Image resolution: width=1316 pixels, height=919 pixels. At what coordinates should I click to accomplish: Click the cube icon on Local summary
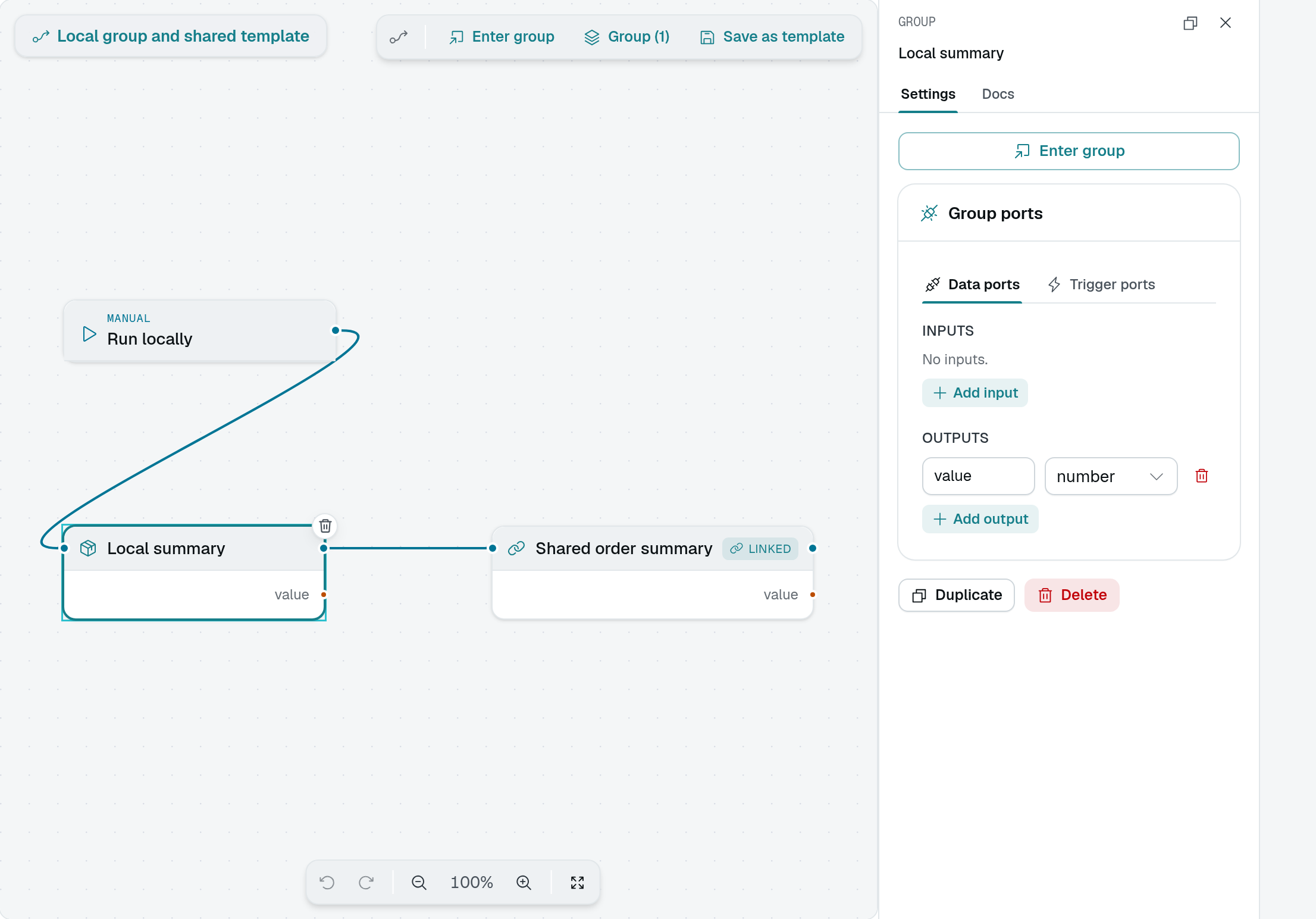point(88,548)
